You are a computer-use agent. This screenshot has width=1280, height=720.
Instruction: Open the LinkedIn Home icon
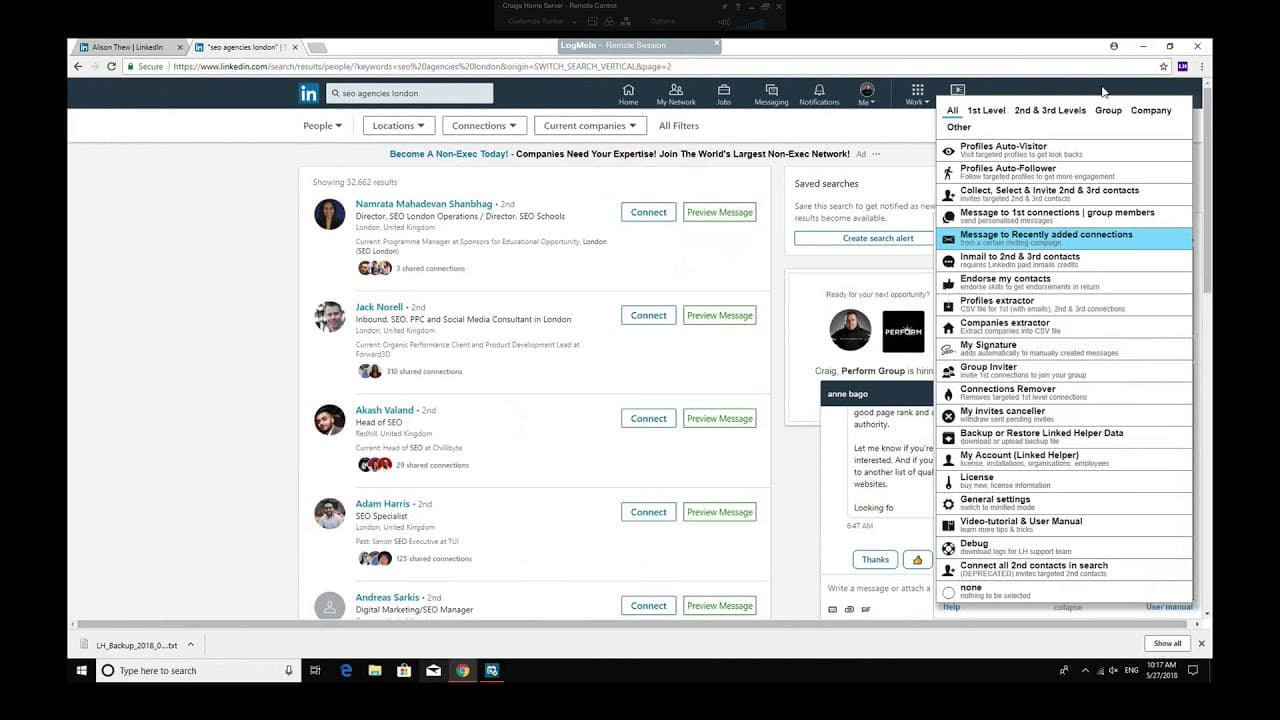(x=628, y=90)
